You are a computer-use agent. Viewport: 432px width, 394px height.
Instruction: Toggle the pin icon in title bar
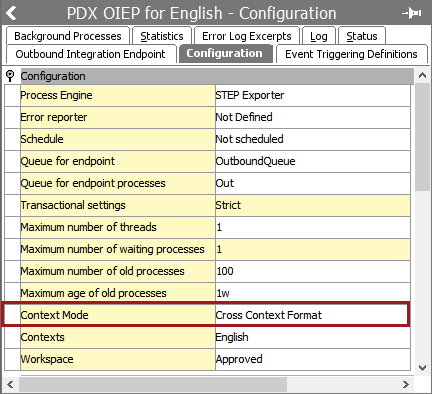click(x=412, y=13)
